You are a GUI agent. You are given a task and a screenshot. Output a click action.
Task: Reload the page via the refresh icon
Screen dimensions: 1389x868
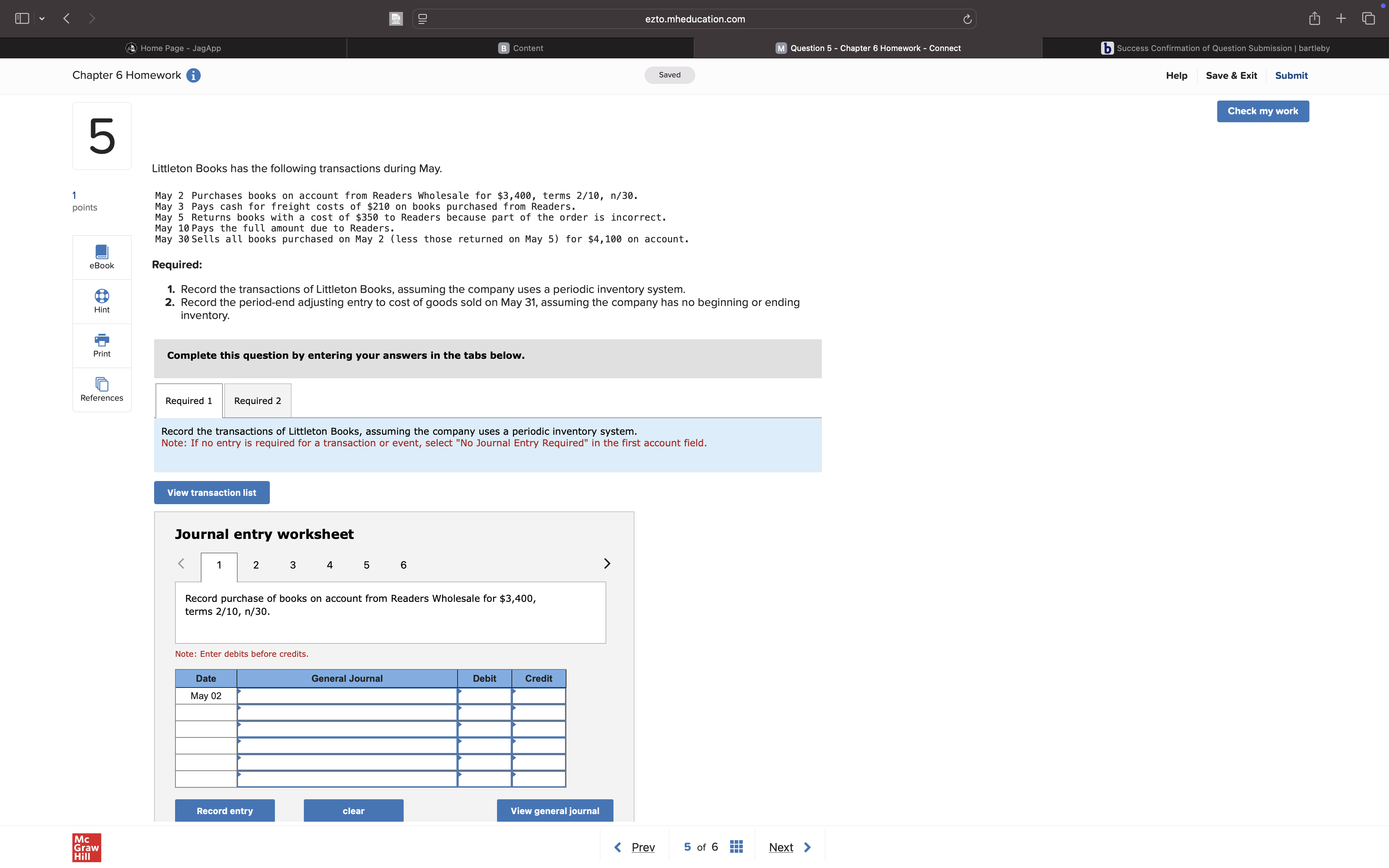pos(967,18)
